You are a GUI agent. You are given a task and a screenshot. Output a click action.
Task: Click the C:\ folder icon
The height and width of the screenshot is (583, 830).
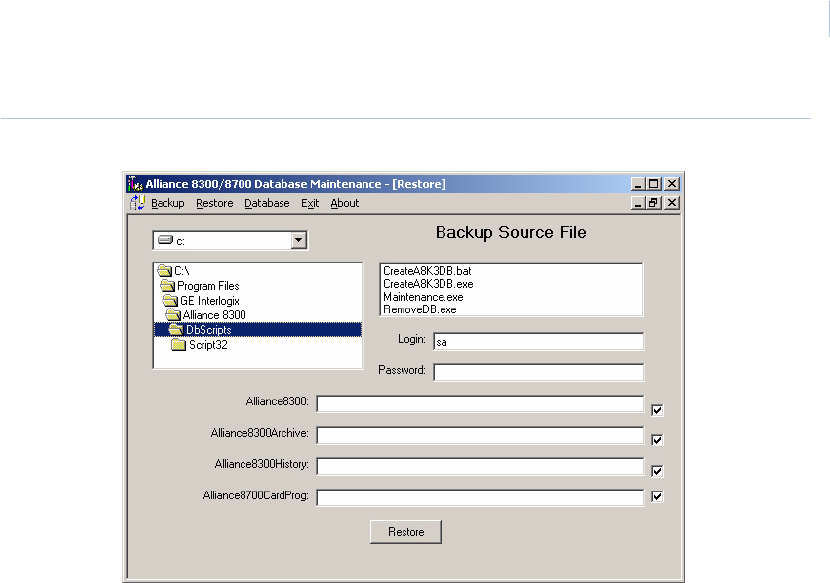[165, 271]
